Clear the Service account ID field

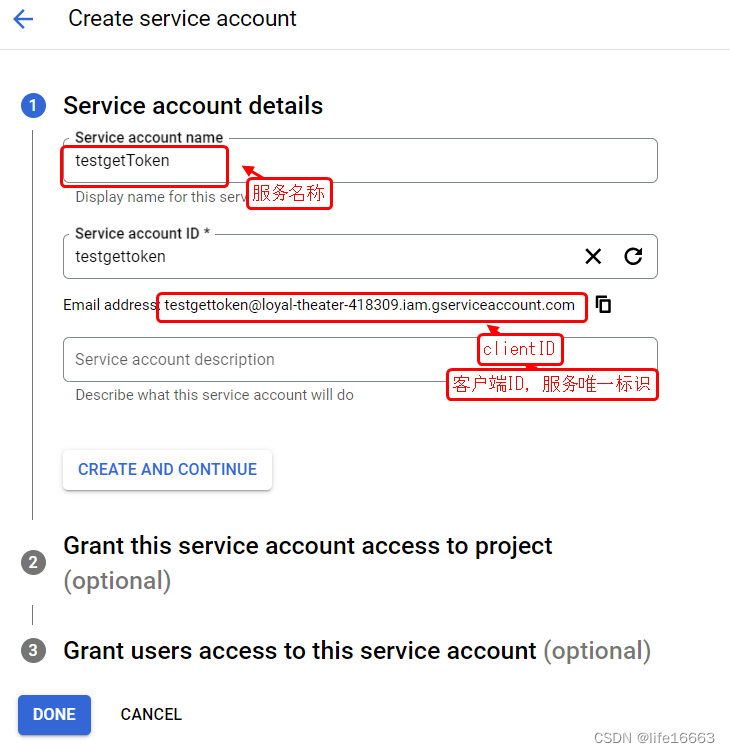click(593, 256)
